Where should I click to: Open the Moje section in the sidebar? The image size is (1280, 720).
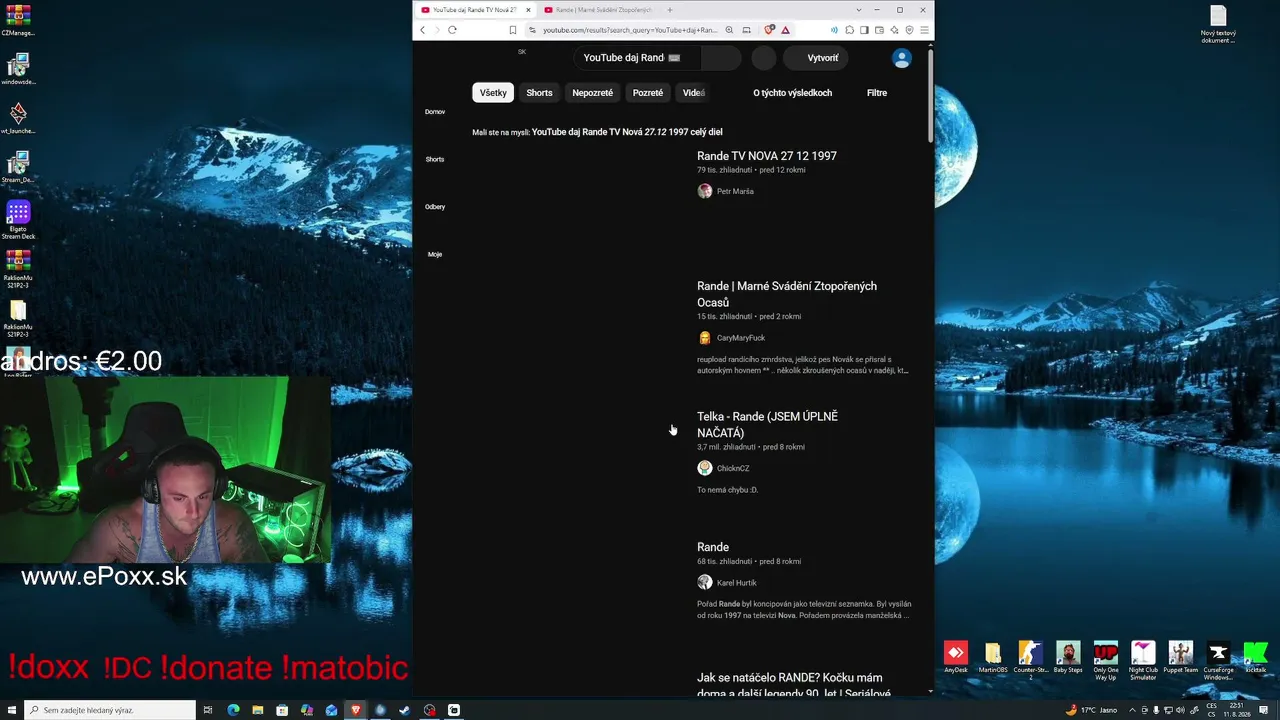[435, 254]
